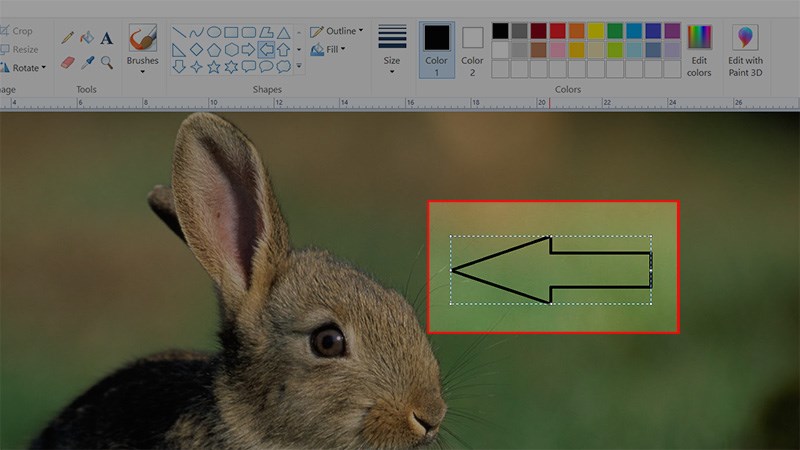The width and height of the screenshot is (800, 450).
Task: Choose the Right triangle shape
Action: [179, 49]
